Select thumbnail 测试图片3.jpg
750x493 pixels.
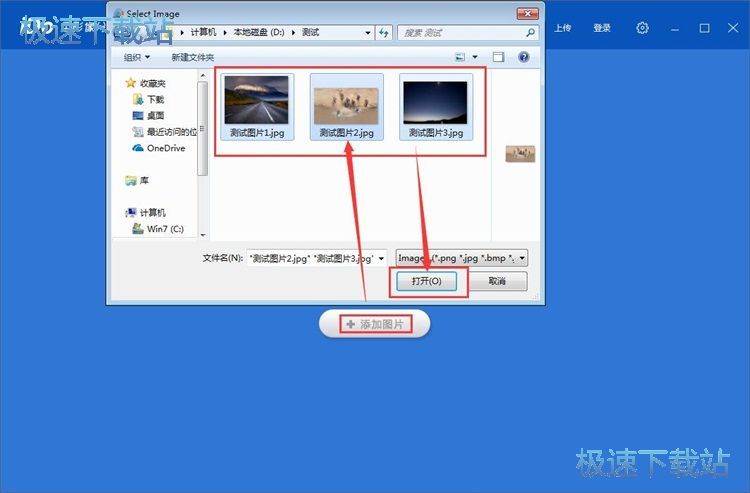[436, 107]
